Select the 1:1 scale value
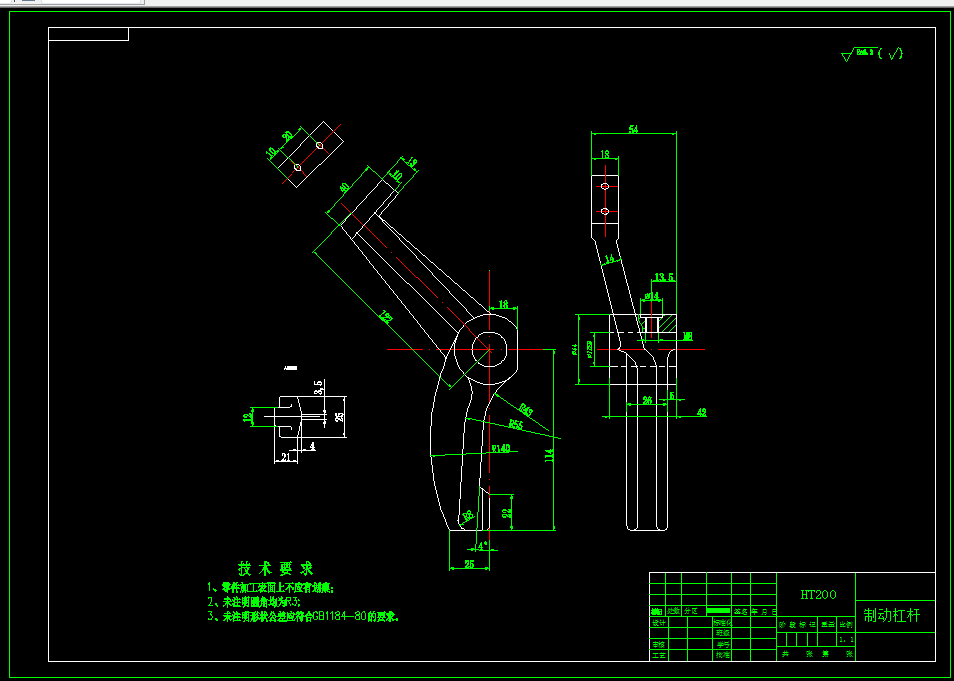 point(846,640)
